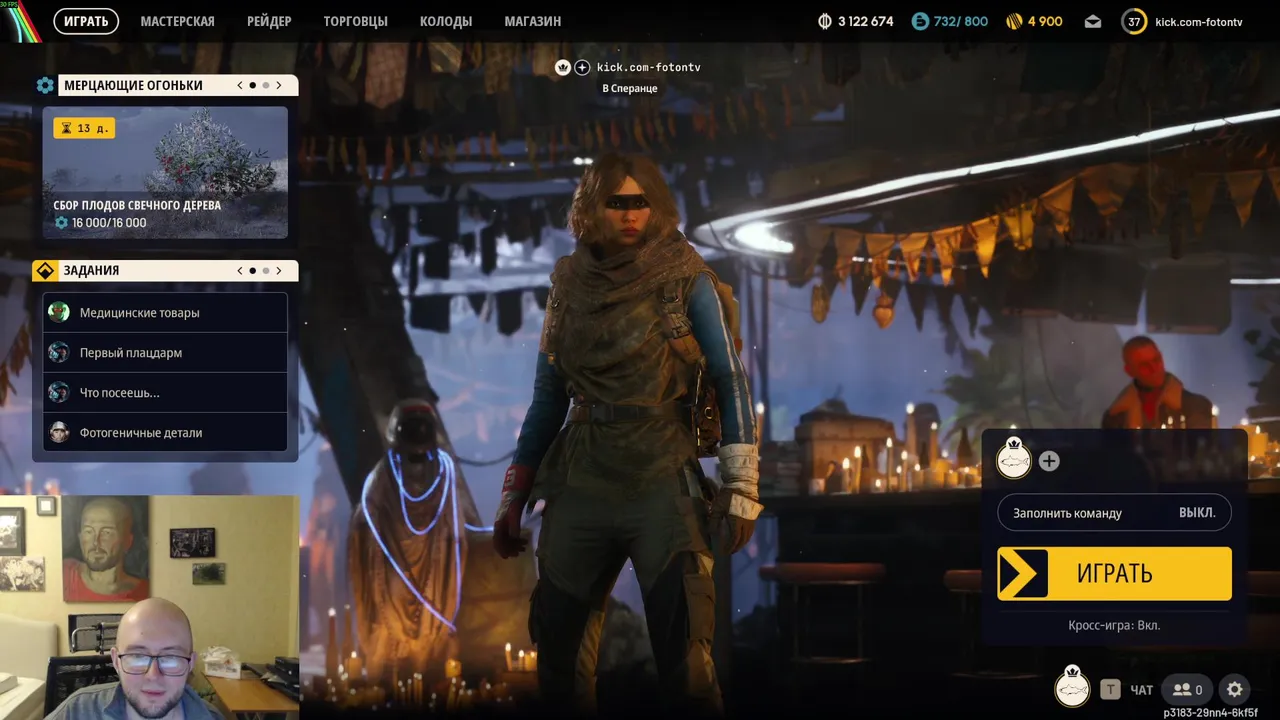
Task: Click the ЗАДАНИЯ diamond icon
Action: point(45,270)
